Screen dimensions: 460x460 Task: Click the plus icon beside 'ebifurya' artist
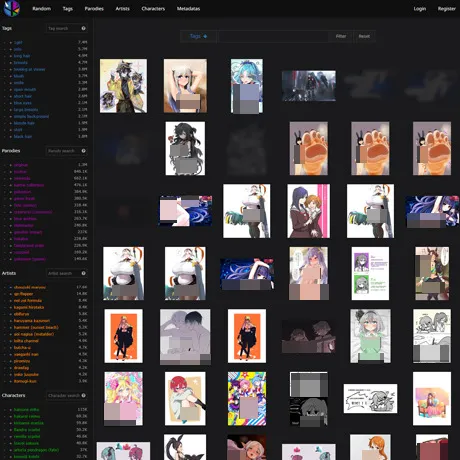(11, 314)
